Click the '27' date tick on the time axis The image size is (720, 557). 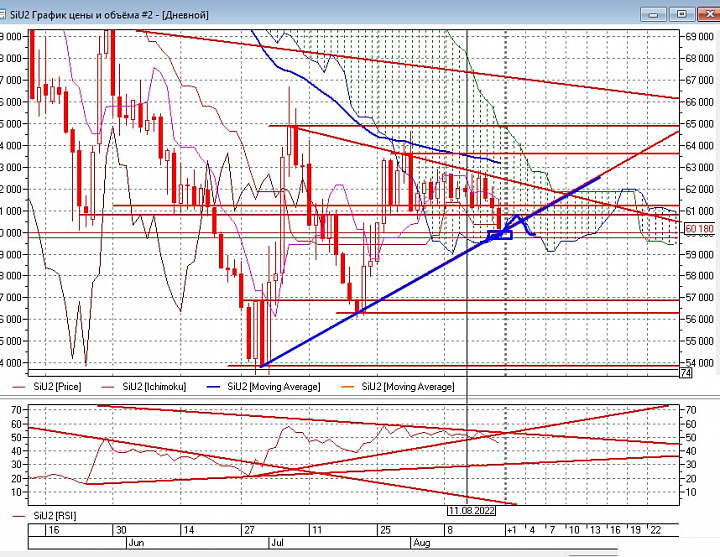[x=249, y=530]
